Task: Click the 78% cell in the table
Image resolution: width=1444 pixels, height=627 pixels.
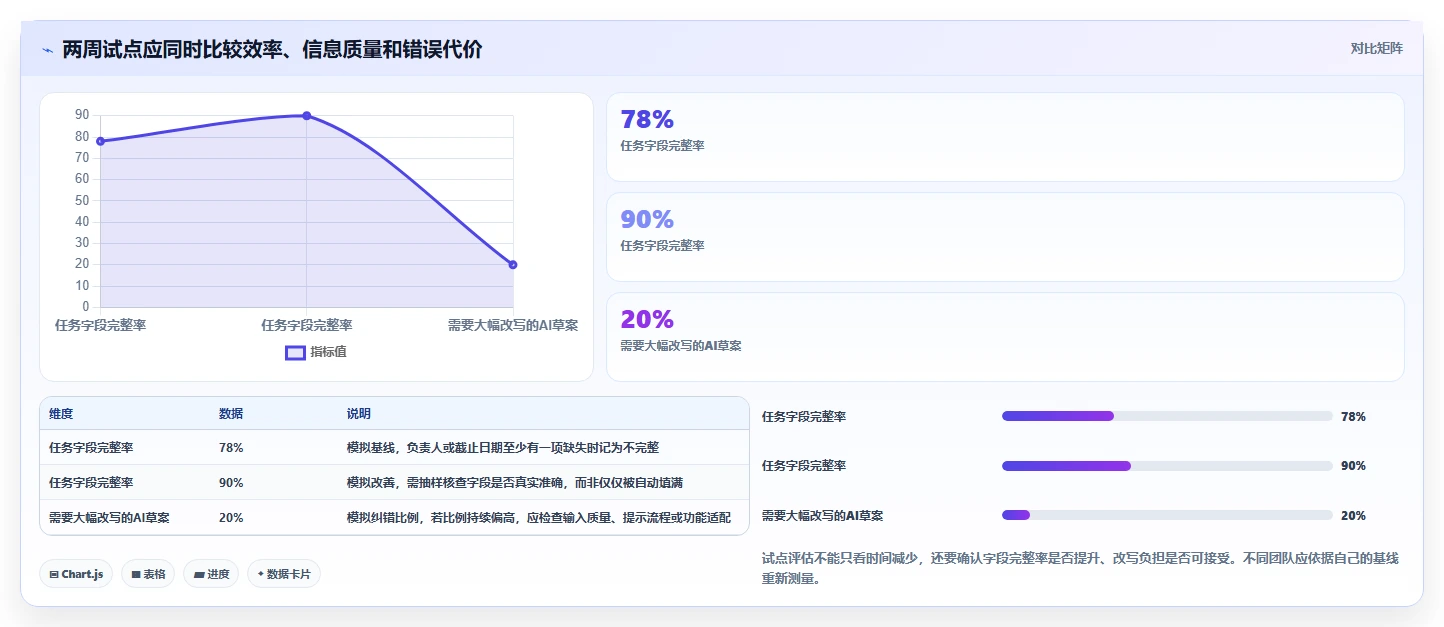Action: [231, 448]
